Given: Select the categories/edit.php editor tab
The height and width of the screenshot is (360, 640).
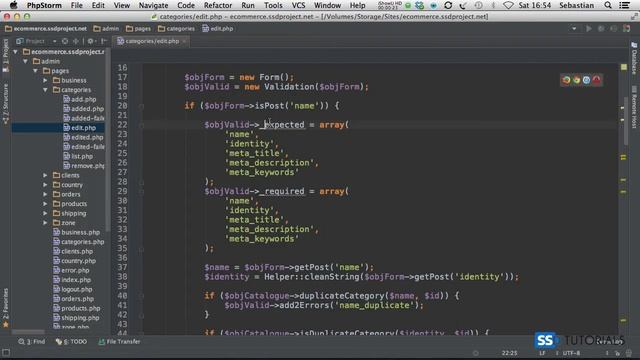Looking at the screenshot, I should tap(151, 41).
